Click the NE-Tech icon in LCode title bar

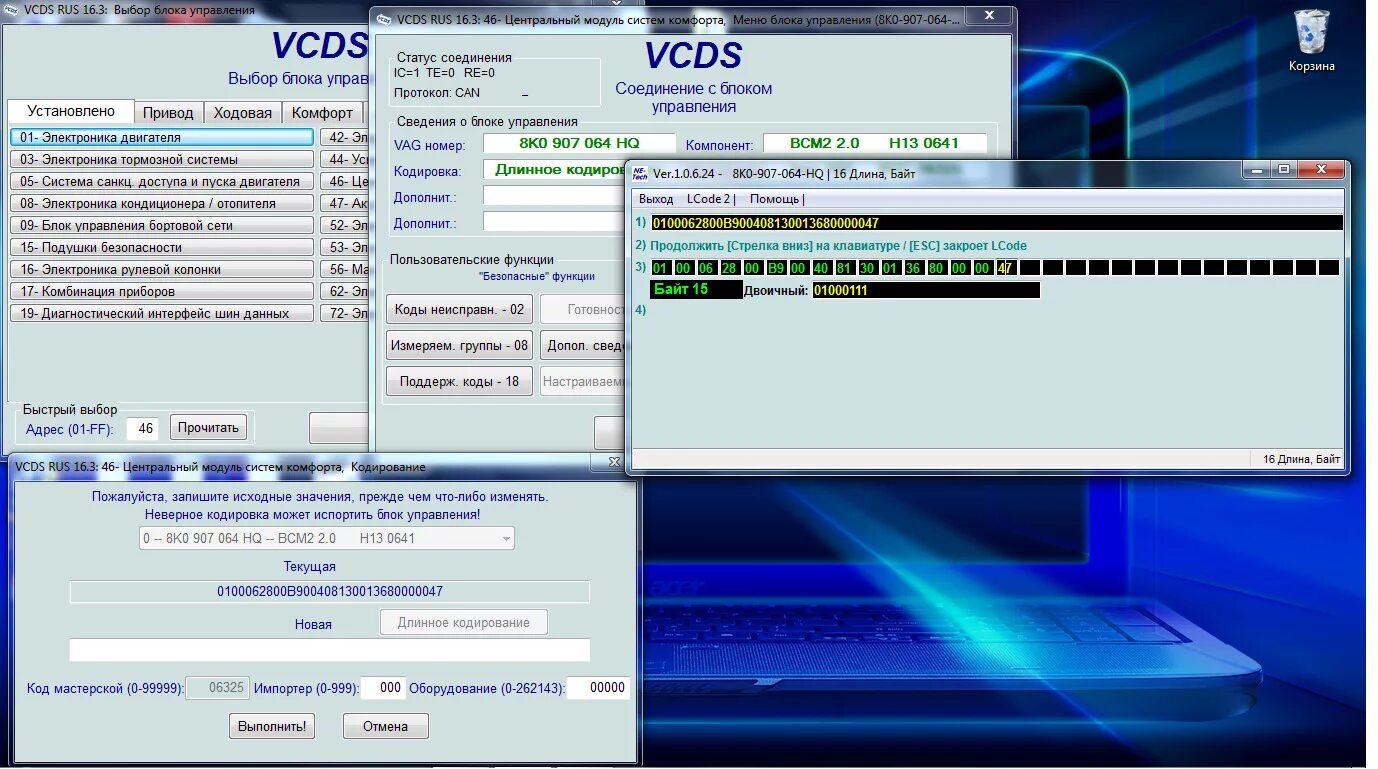(640, 173)
